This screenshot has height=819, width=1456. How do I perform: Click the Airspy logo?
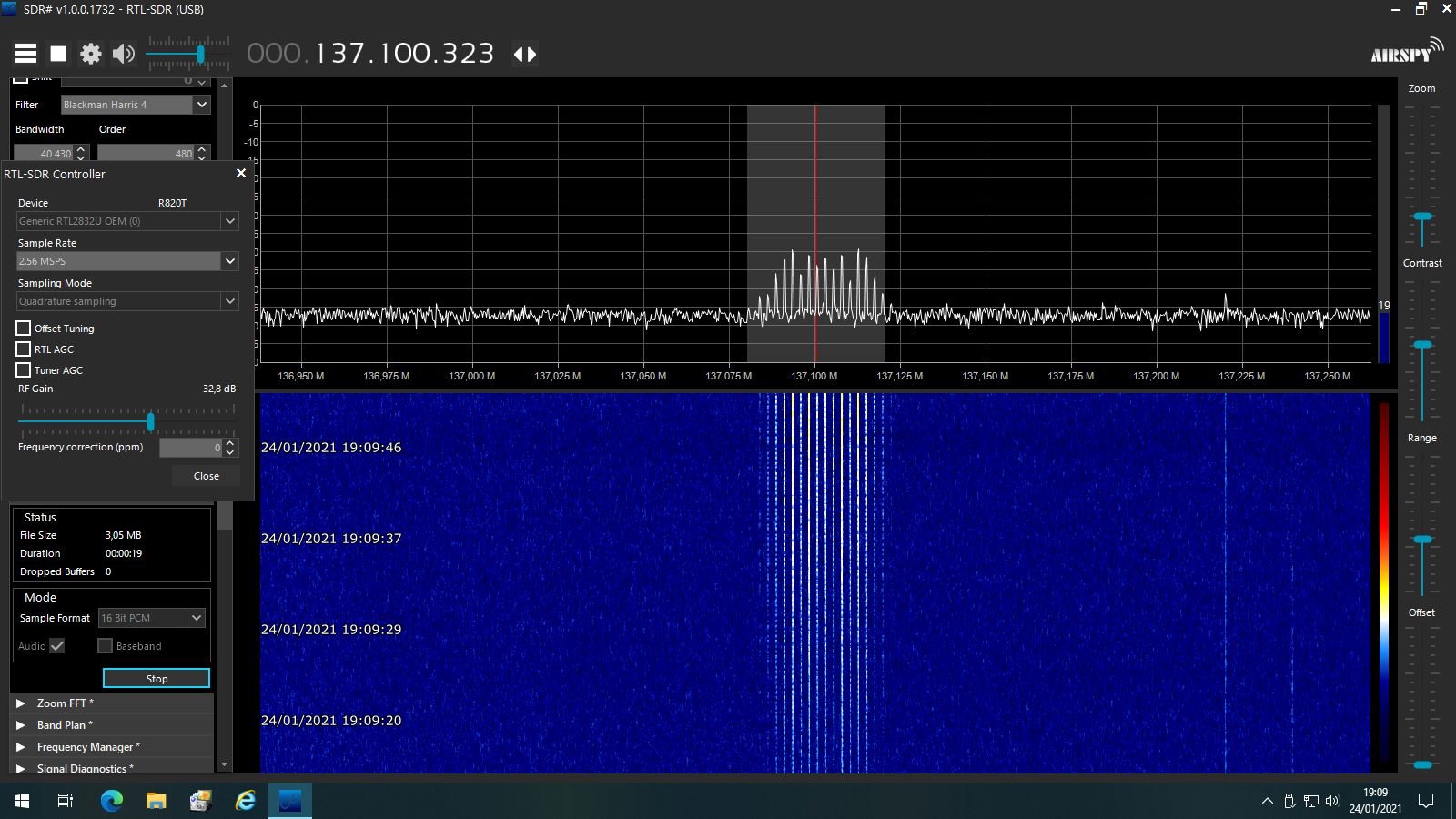(x=1406, y=53)
